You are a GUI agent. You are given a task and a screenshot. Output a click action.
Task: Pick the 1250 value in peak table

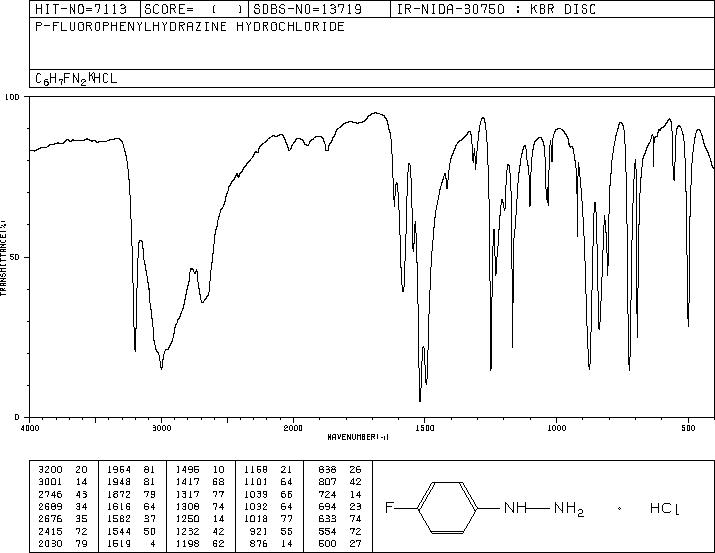click(187, 519)
